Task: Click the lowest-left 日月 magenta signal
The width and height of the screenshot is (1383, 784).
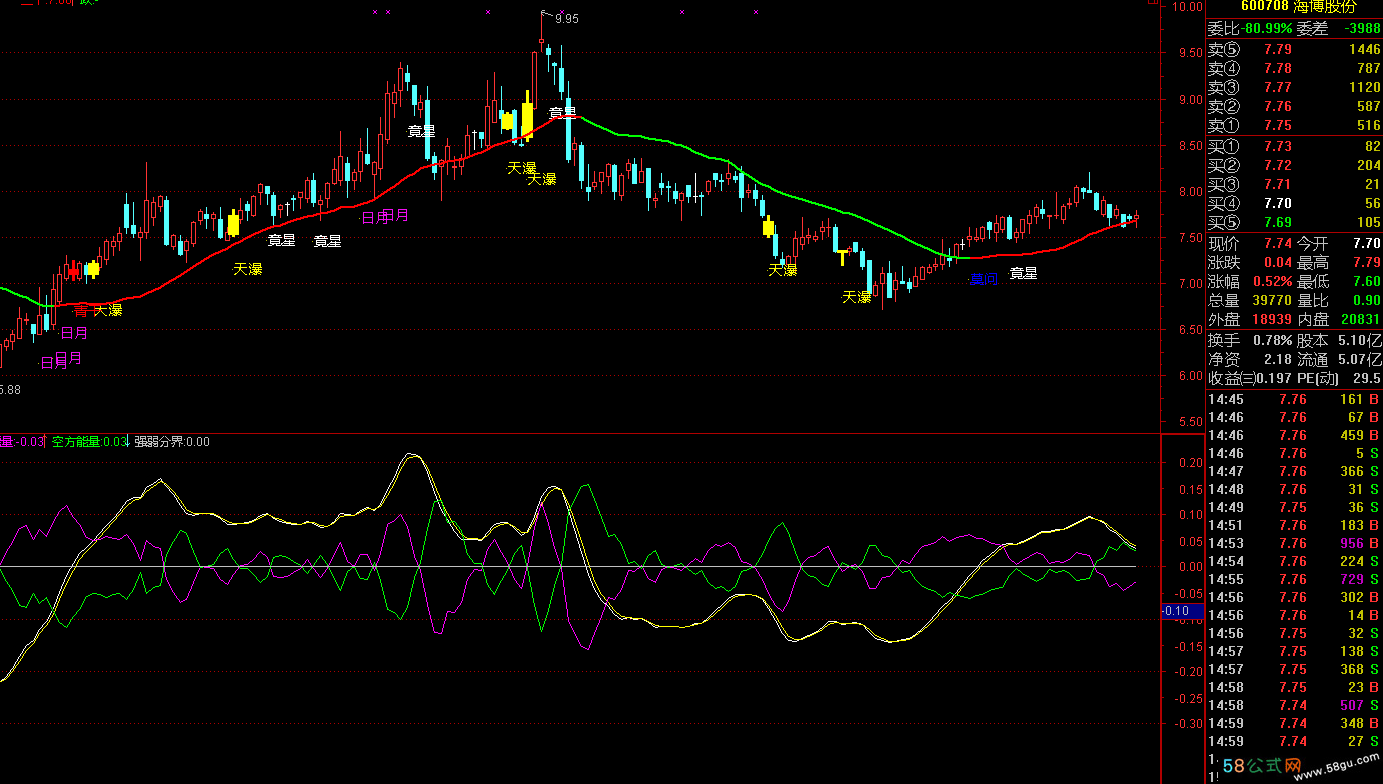Action: [x=53, y=364]
